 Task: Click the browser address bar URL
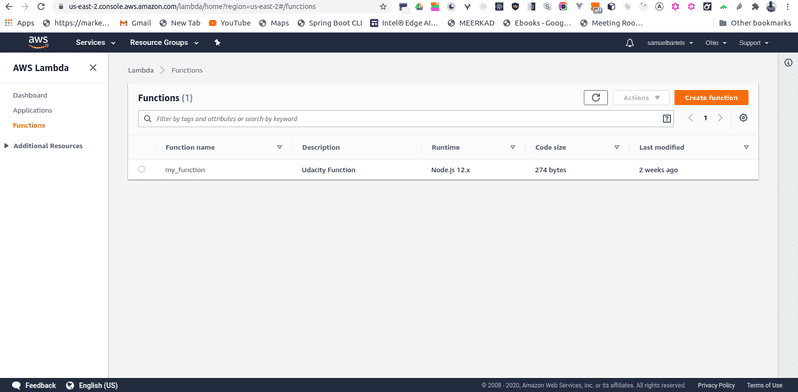coord(192,7)
